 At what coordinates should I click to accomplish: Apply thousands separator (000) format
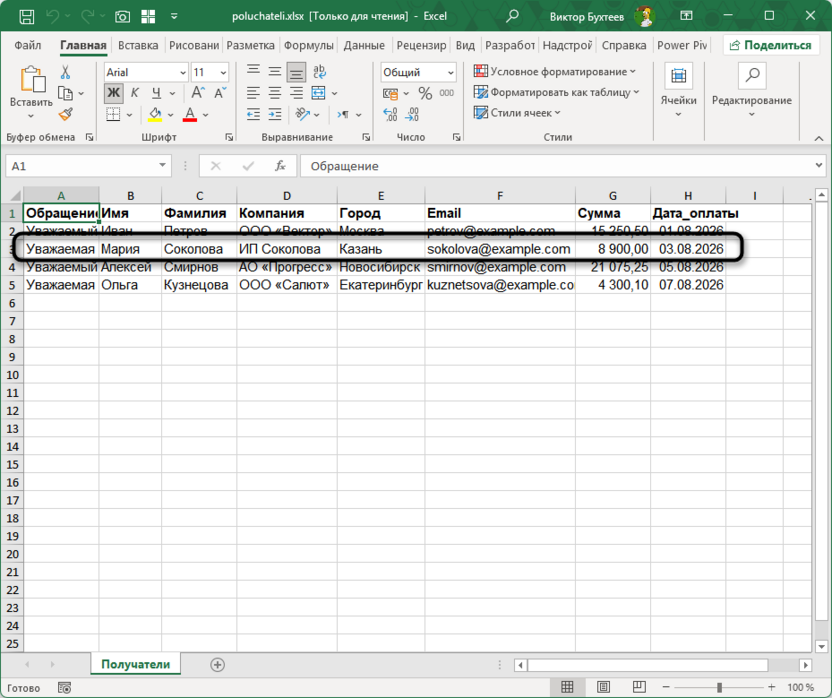pos(447,93)
